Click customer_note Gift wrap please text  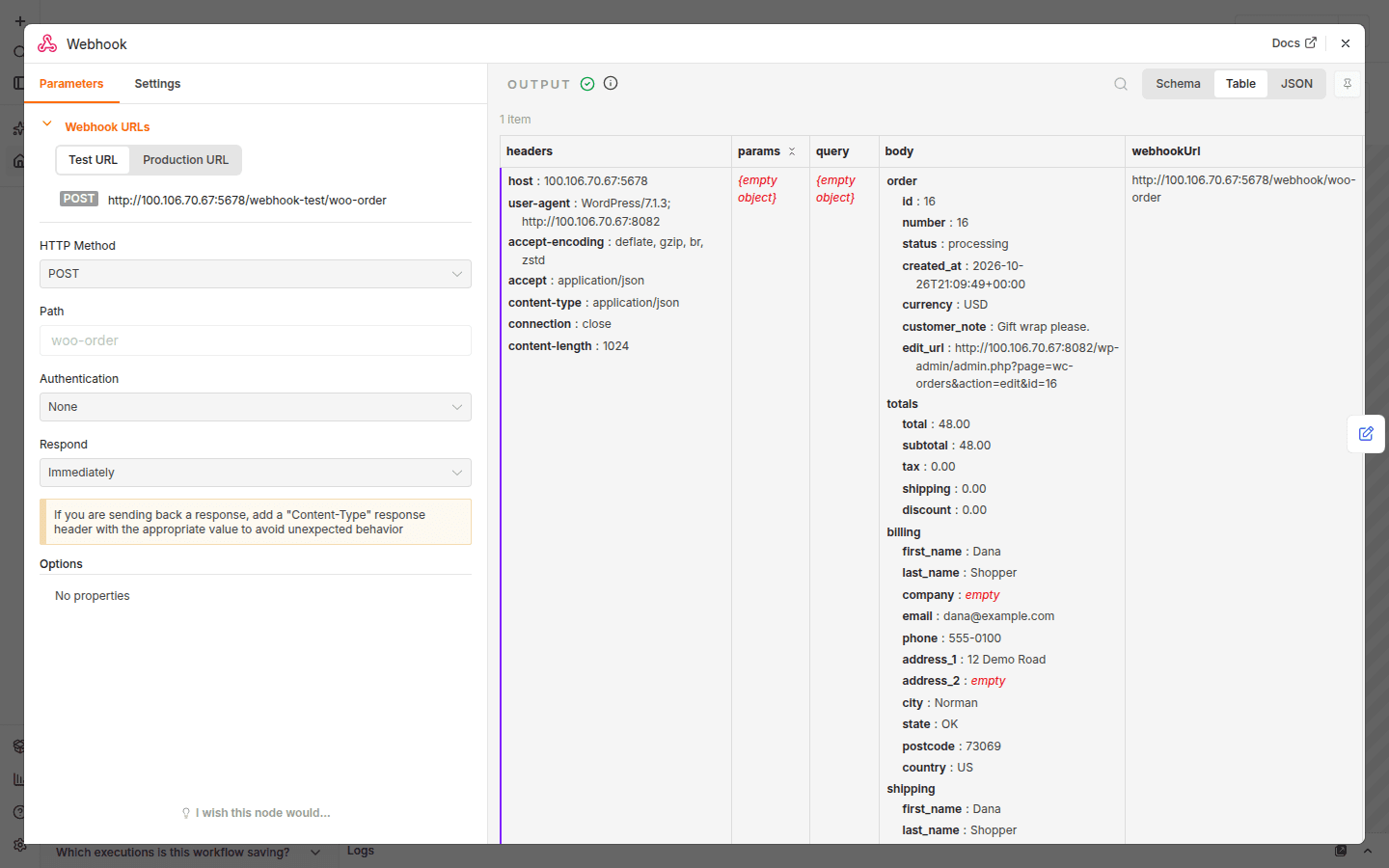coord(1043,327)
